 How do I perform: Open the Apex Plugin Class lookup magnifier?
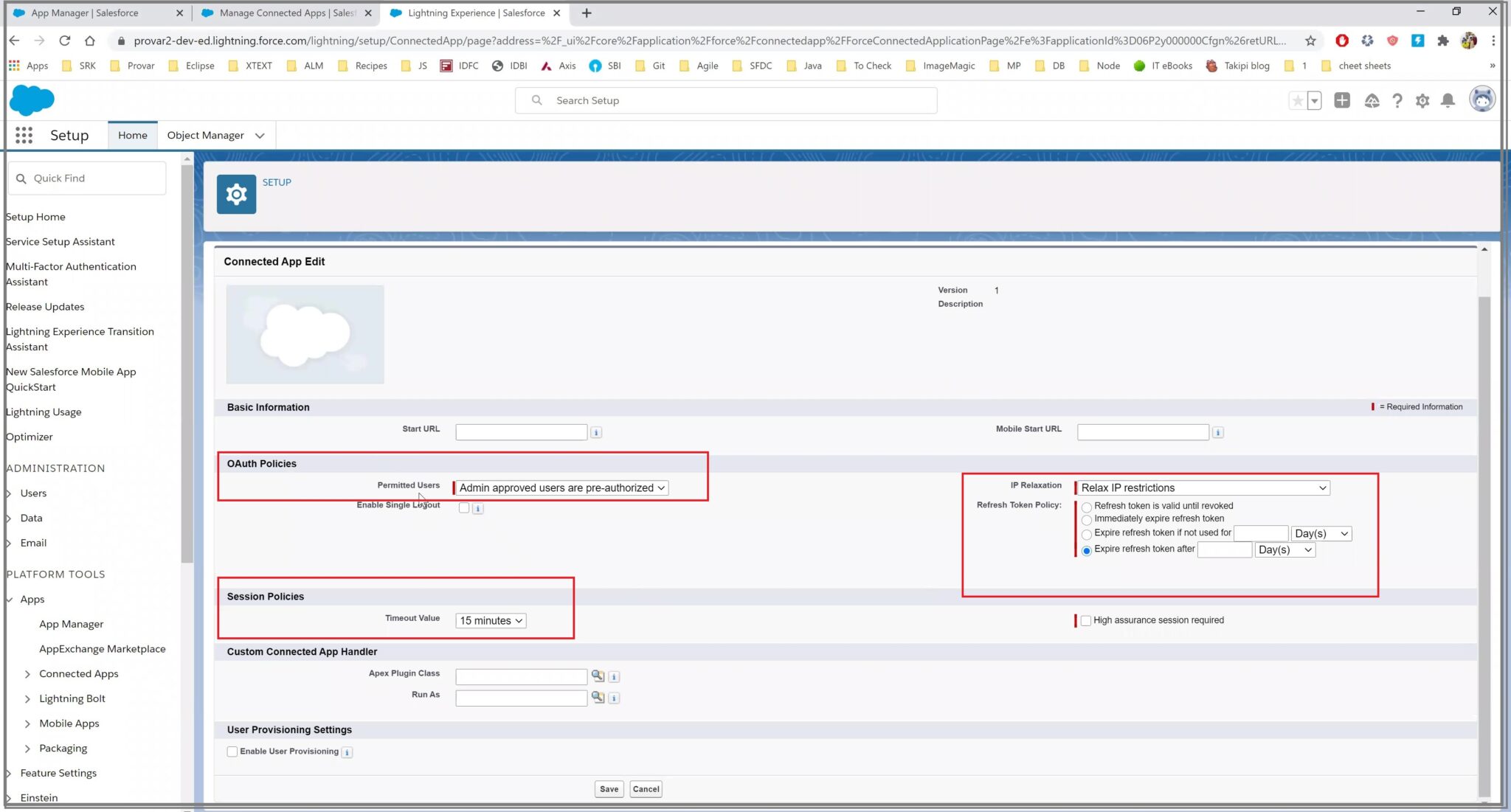tap(598, 676)
